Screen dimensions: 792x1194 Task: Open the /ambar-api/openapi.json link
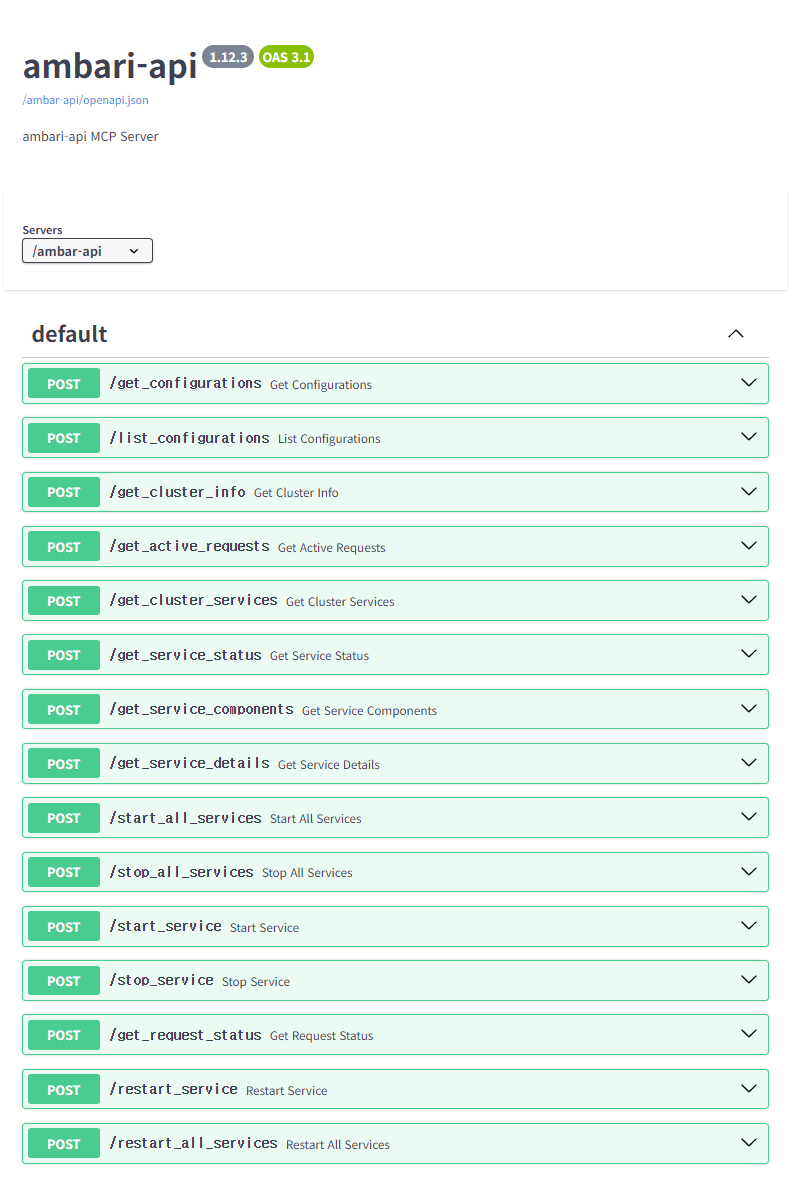tap(85, 100)
